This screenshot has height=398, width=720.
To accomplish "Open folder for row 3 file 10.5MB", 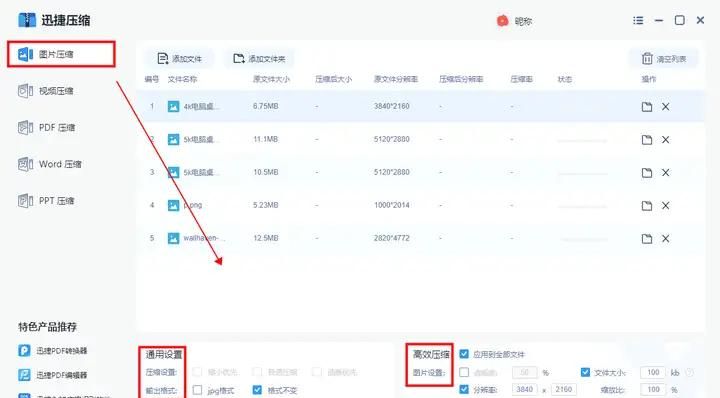I will [x=647, y=173].
